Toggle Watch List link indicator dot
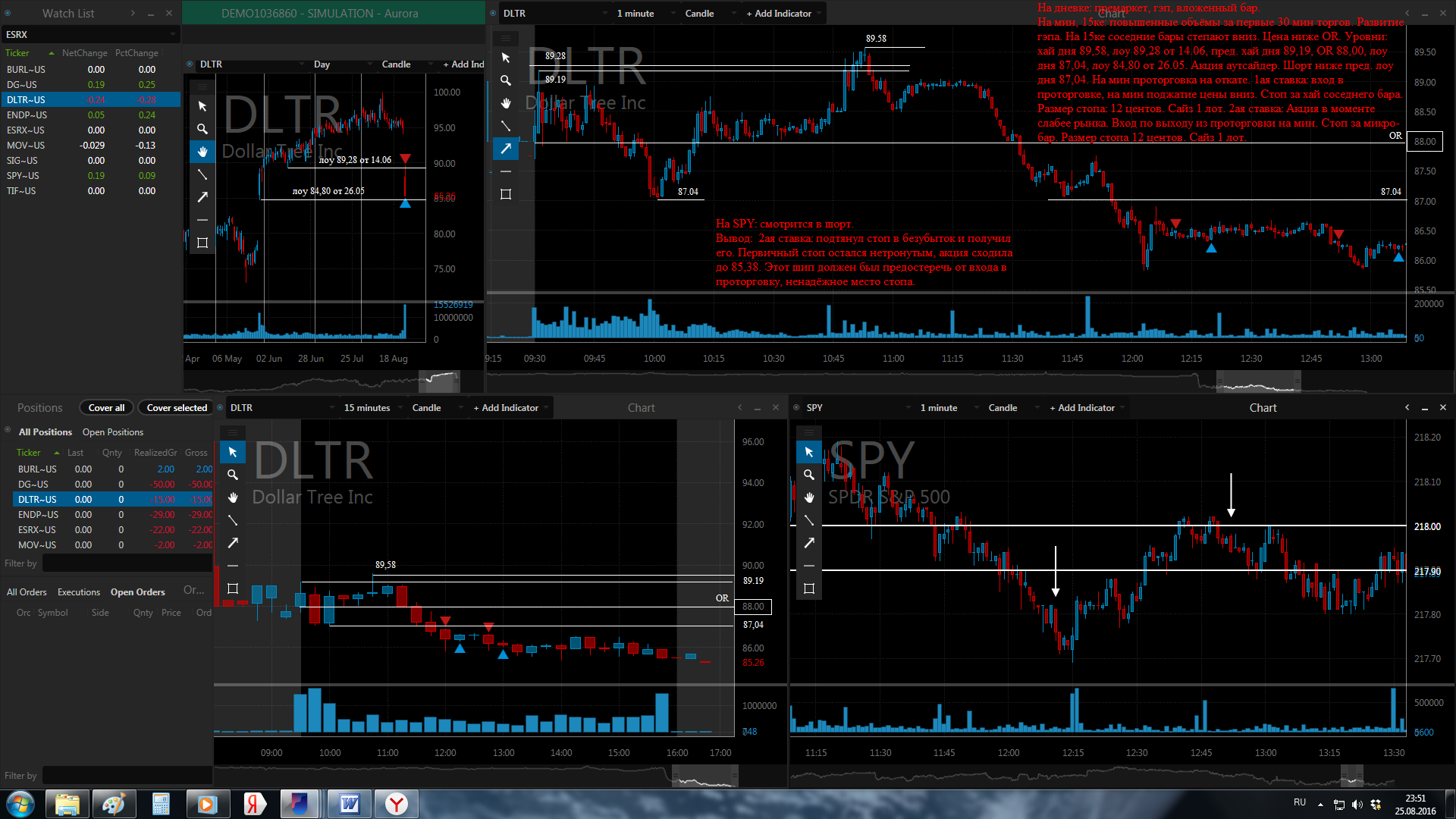This screenshot has width=1456, height=819. click(x=8, y=13)
